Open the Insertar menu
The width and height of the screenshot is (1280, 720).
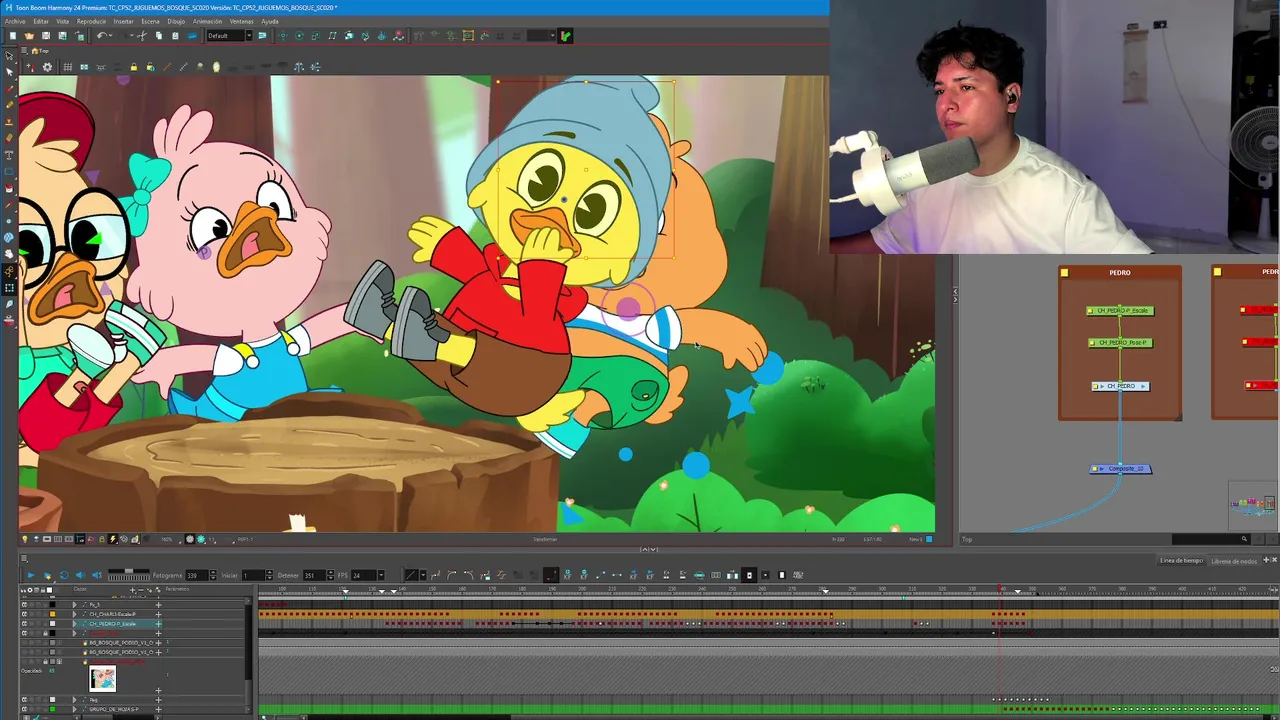click(x=123, y=21)
